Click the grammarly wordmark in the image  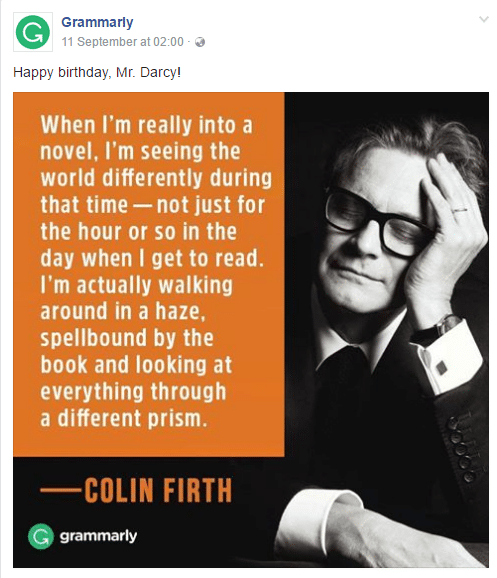point(98,536)
